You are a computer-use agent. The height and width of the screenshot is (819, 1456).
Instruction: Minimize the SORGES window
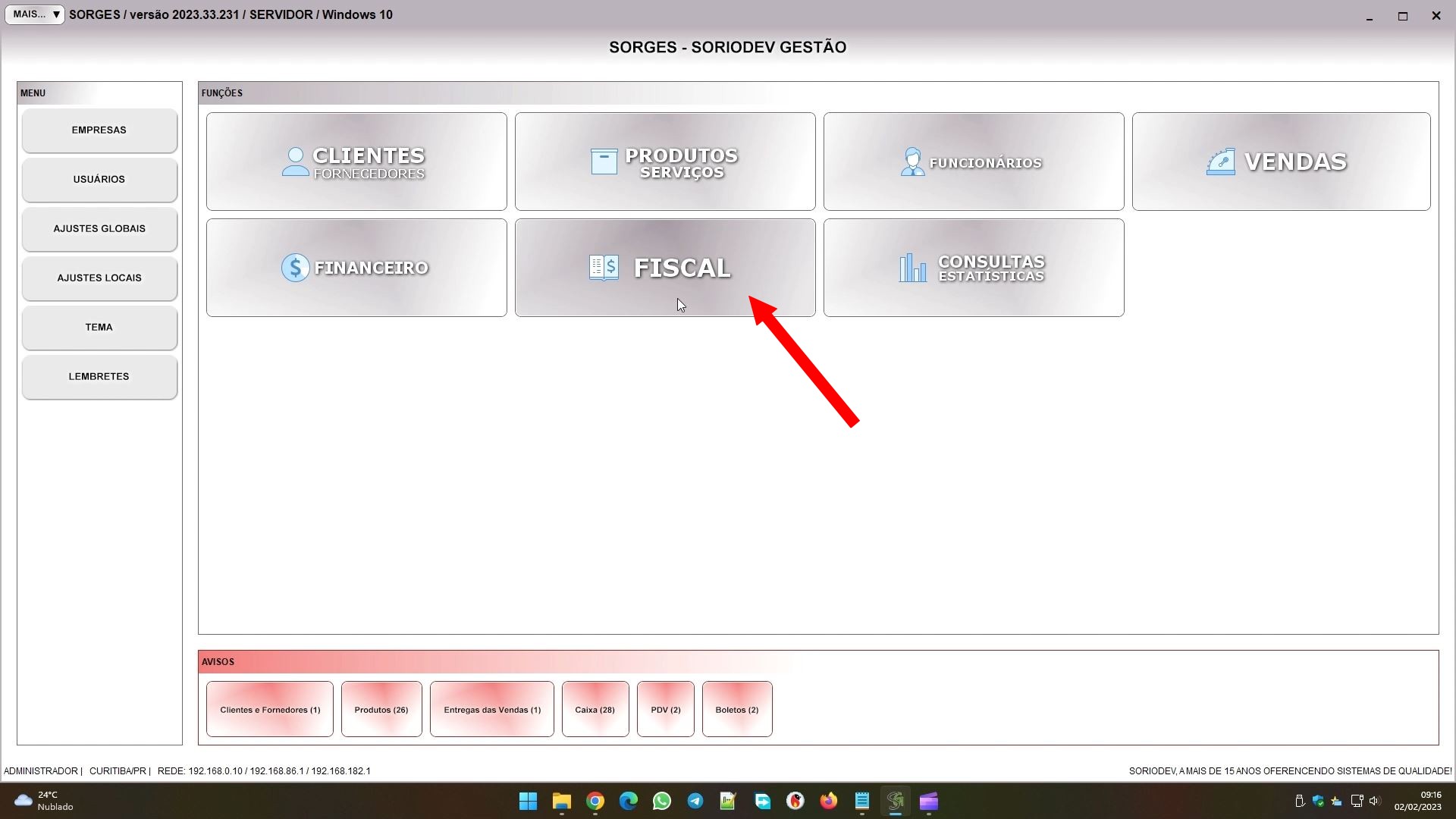pos(1370,15)
